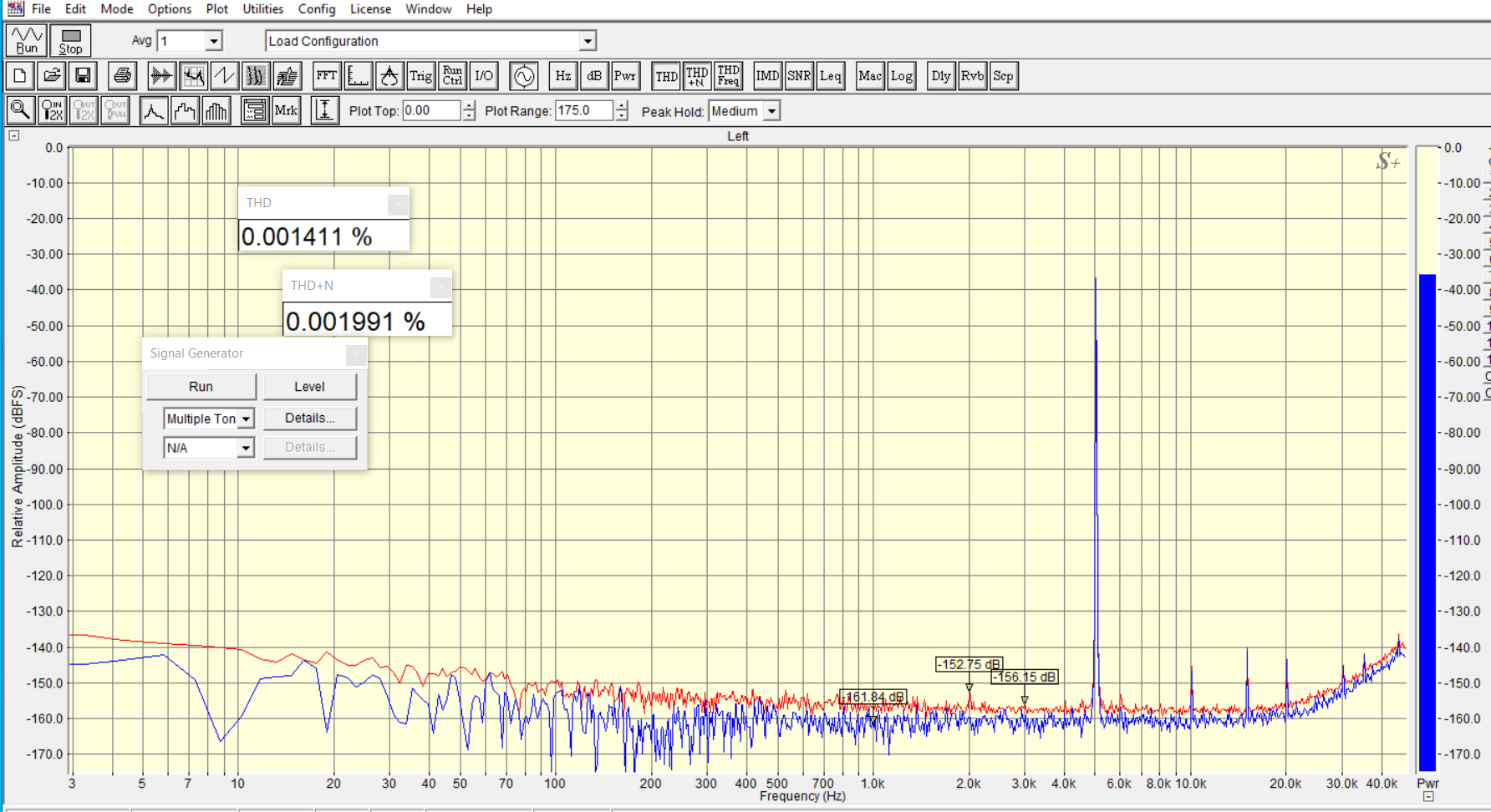Open the Peak Hold dropdown
The width and height of the screenshot is (1491, 812).
771,111
